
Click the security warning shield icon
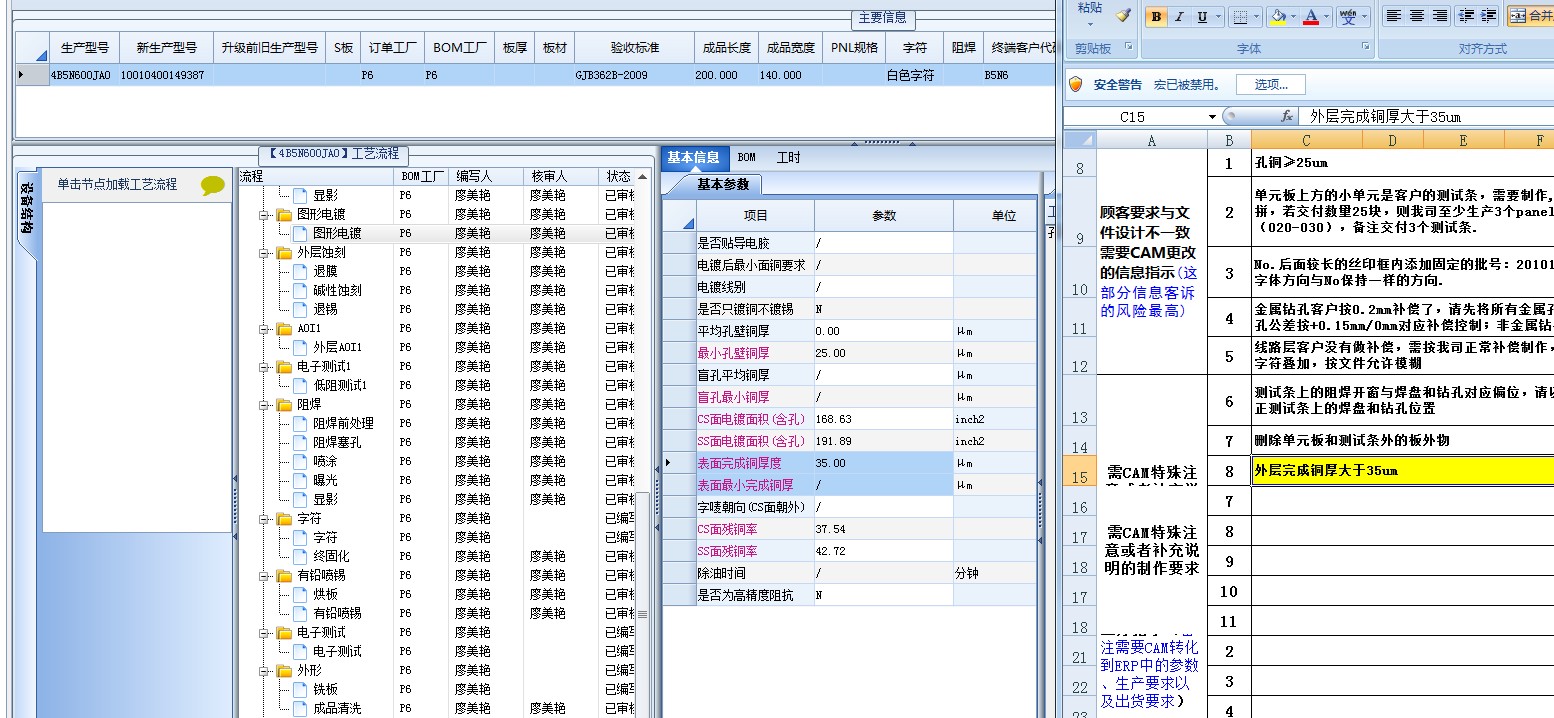[1076, 85]
